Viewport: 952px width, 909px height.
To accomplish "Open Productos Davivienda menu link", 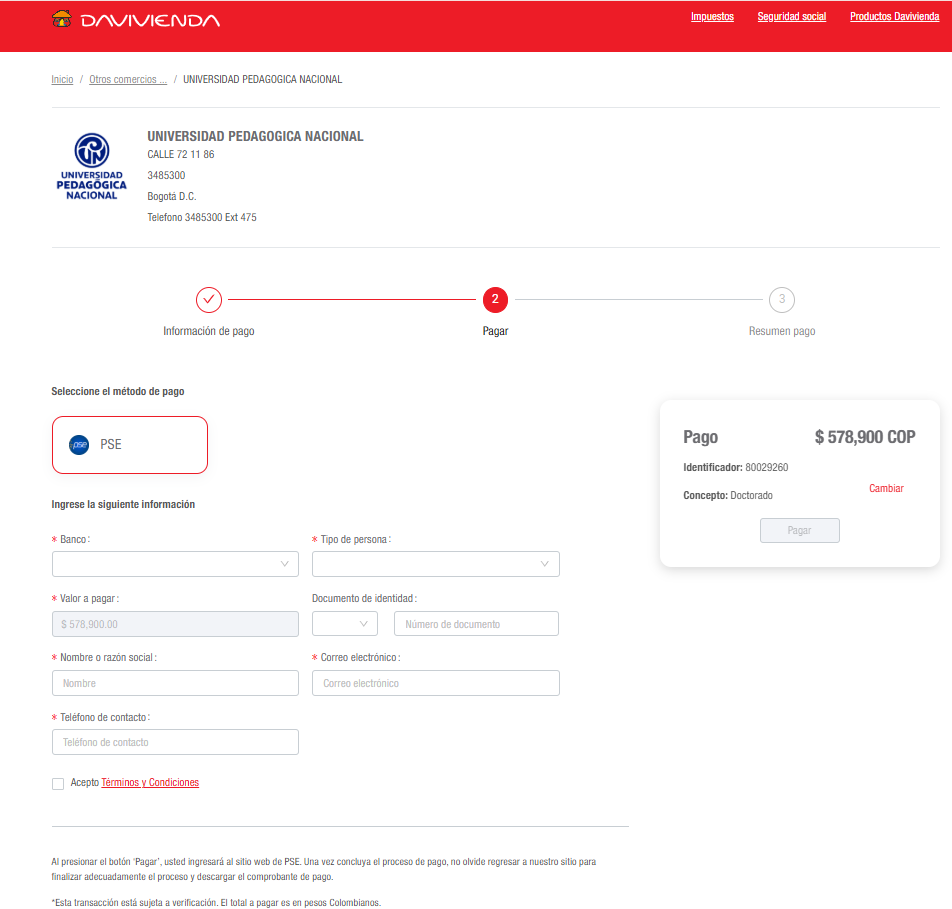I will pos(894,17).
